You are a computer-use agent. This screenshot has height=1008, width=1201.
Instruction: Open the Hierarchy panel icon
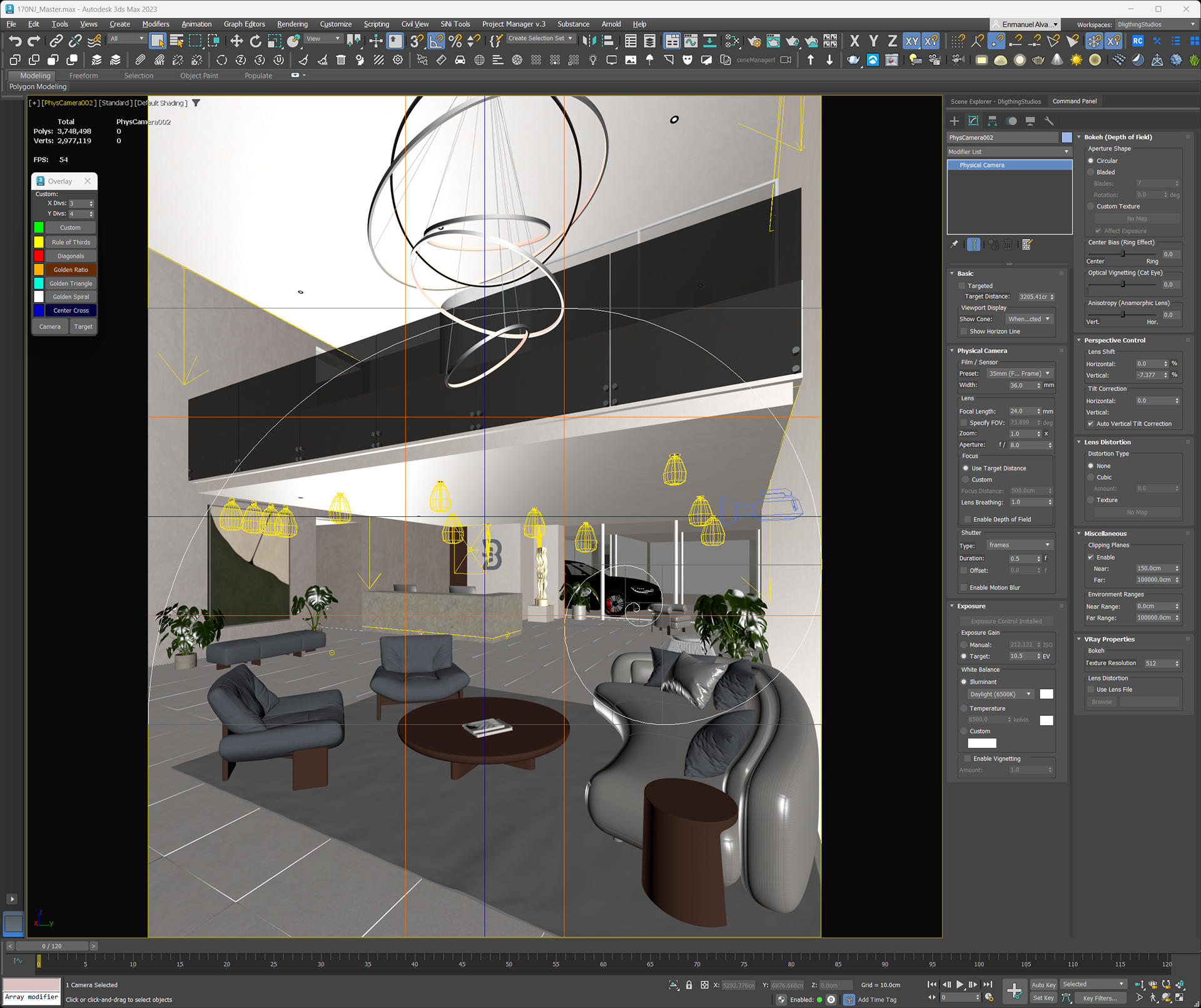click(993, 121)
